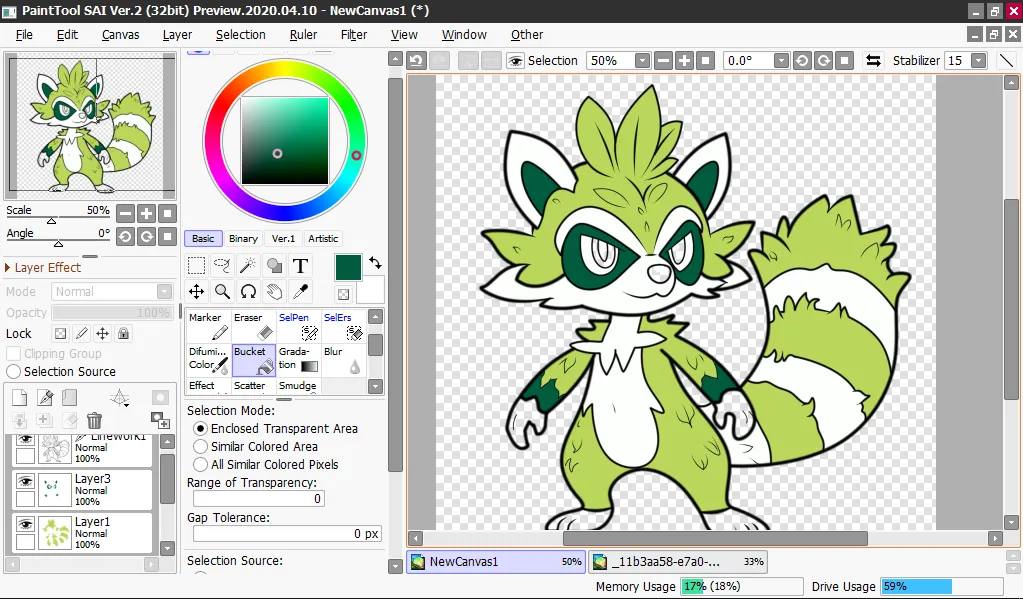Pick the Blur tool
The image size is (1023, 599).
[x=343, y=360]
